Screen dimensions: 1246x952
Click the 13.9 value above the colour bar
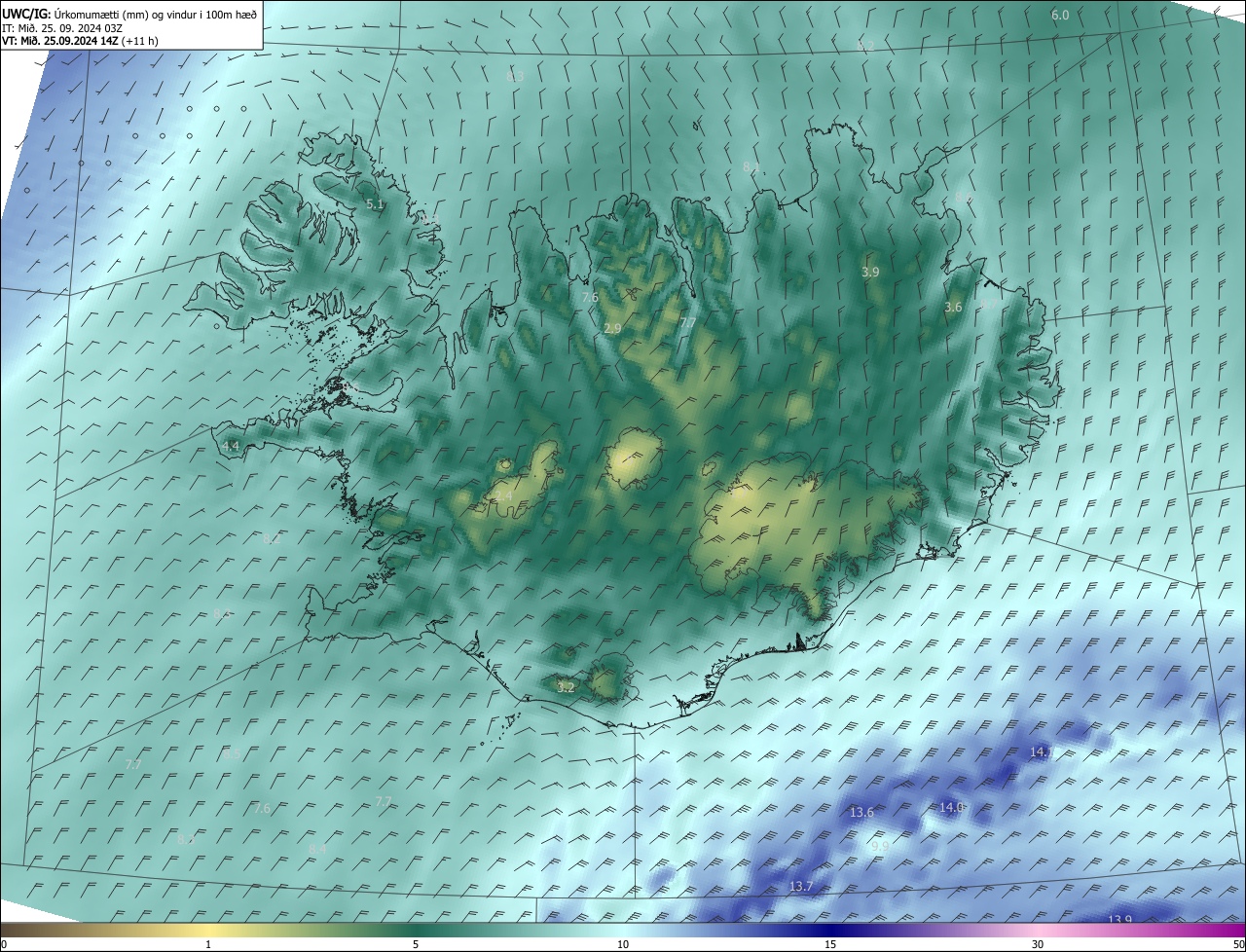1120,920
